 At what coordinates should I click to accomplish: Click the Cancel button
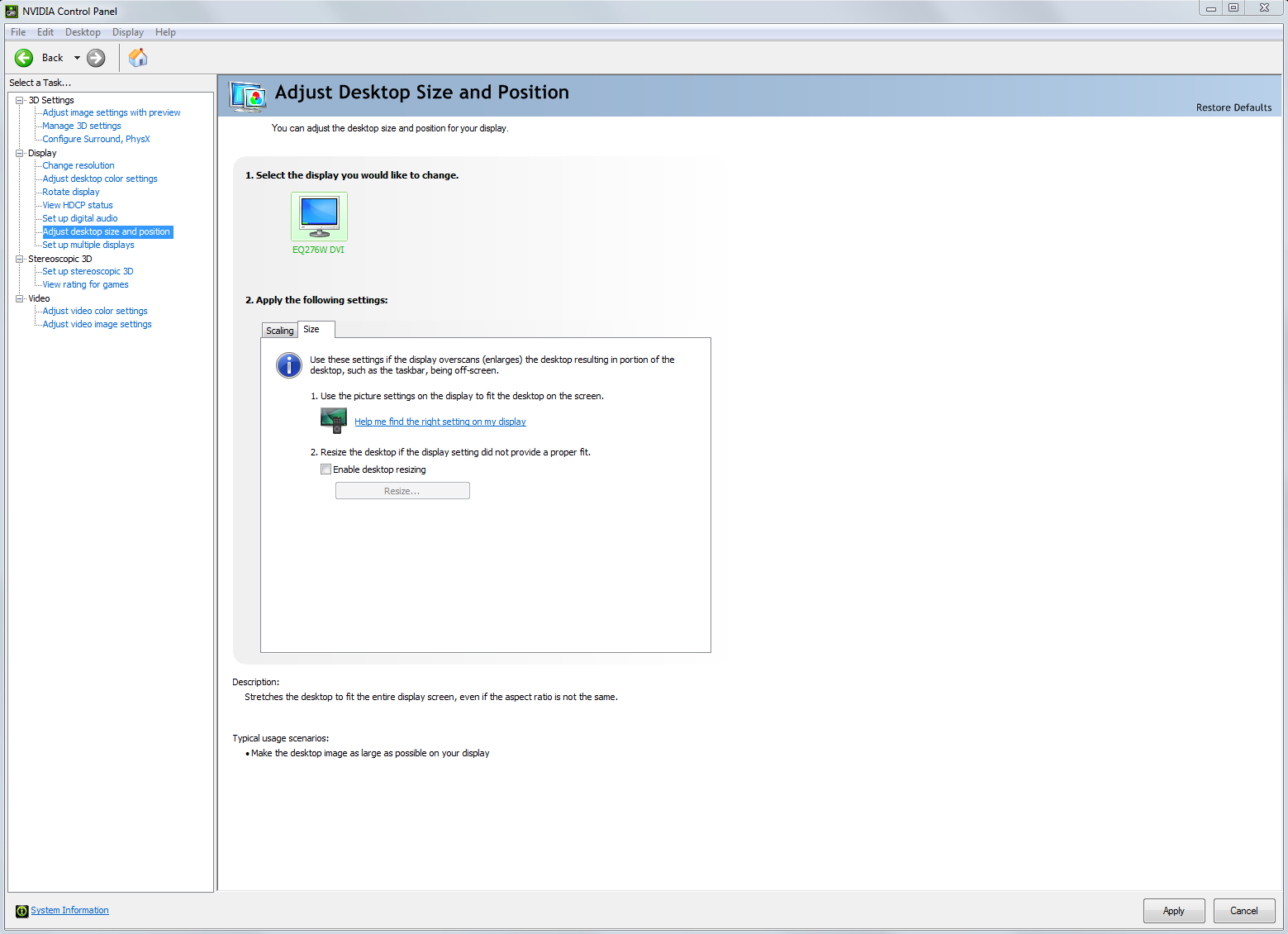click(1244, 911)
